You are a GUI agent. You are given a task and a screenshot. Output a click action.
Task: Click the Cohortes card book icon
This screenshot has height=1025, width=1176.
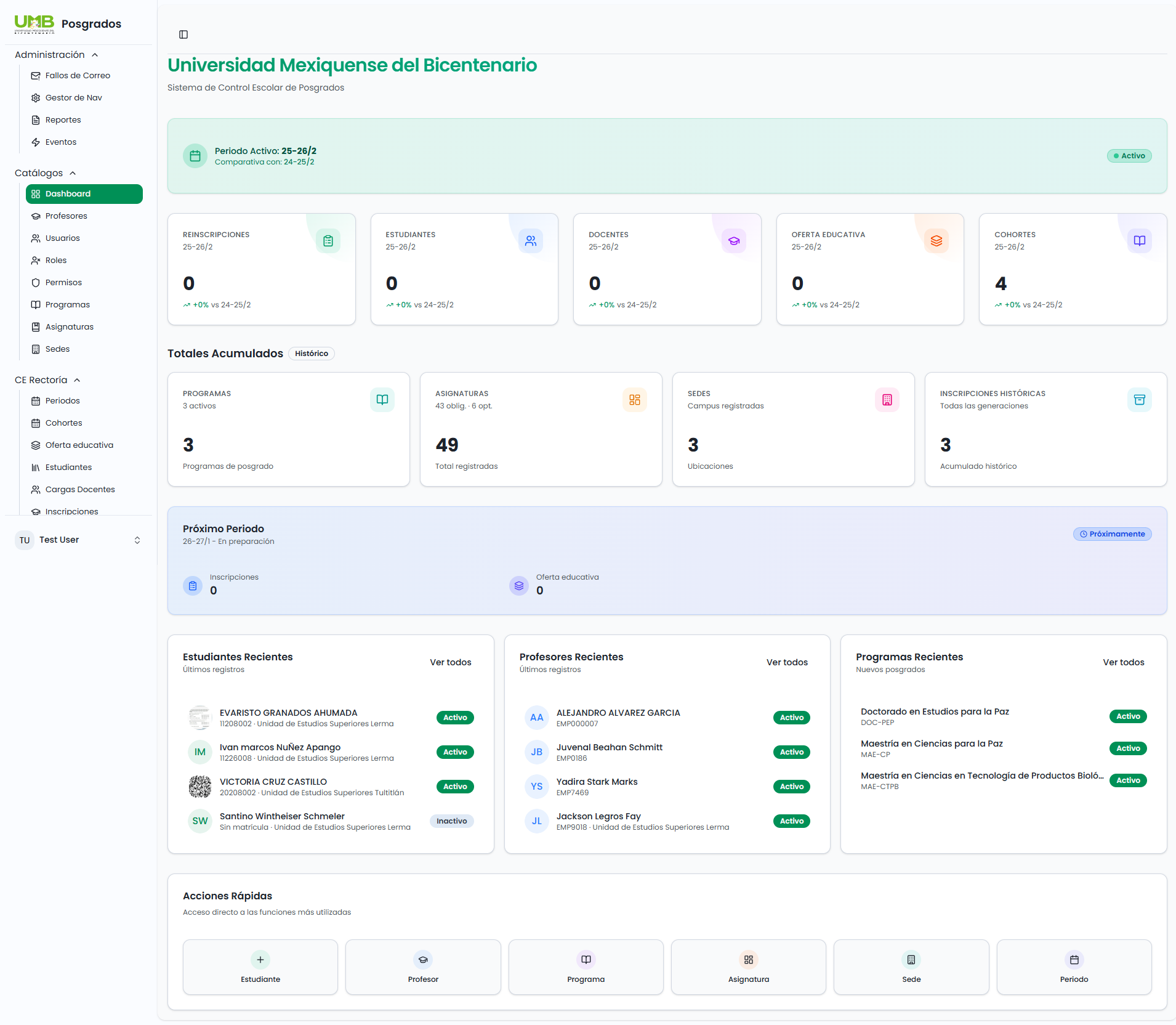tap(1140, 241)
